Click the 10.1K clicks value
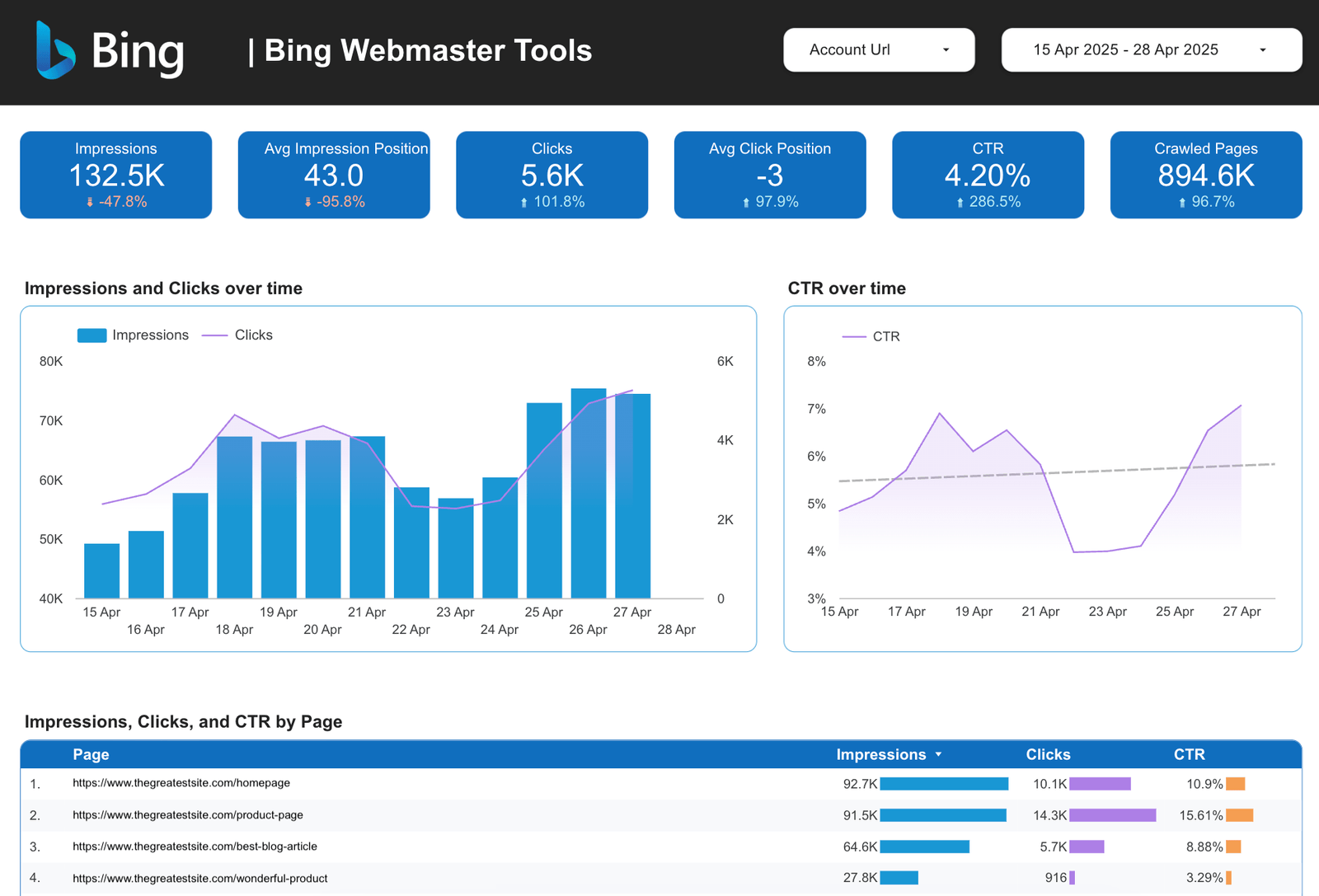 (1050, 784)
